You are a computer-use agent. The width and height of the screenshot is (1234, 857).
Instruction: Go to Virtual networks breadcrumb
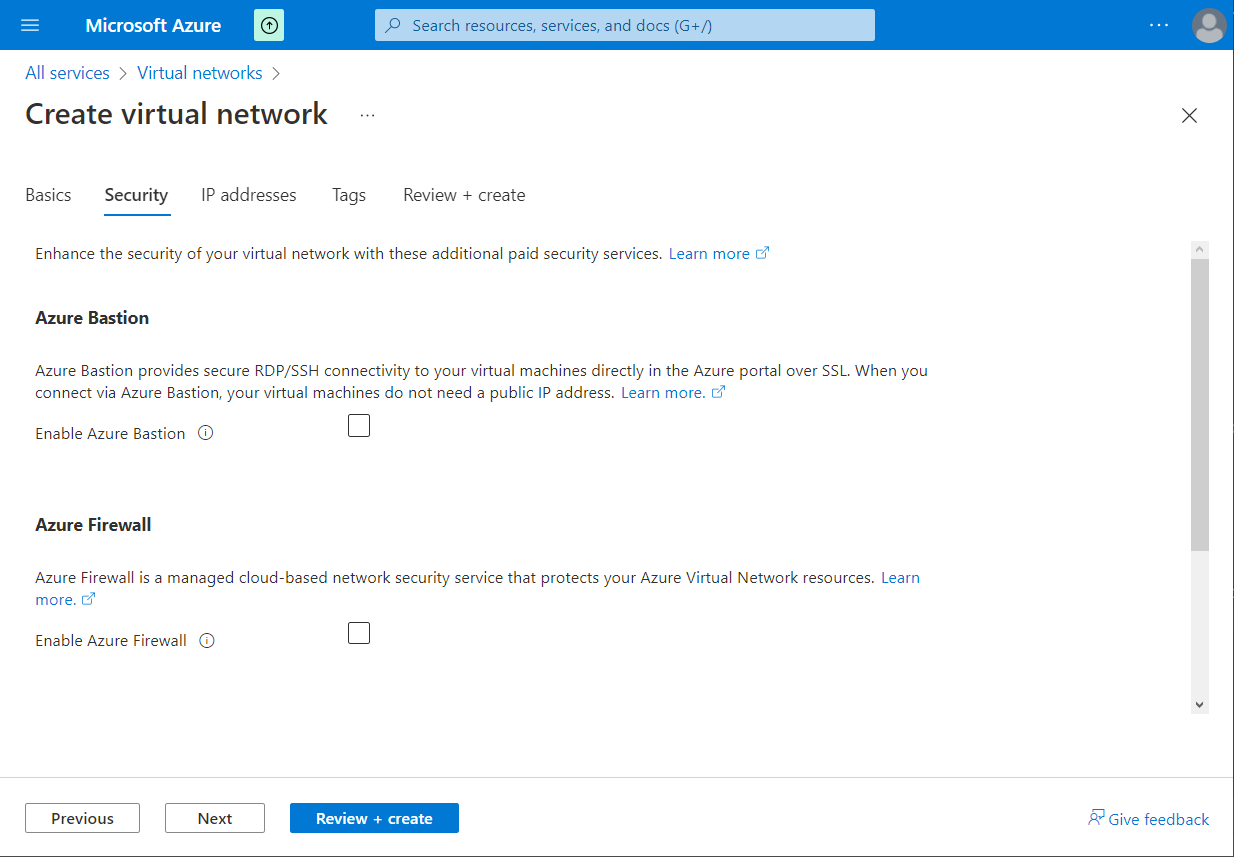(200, 73)
